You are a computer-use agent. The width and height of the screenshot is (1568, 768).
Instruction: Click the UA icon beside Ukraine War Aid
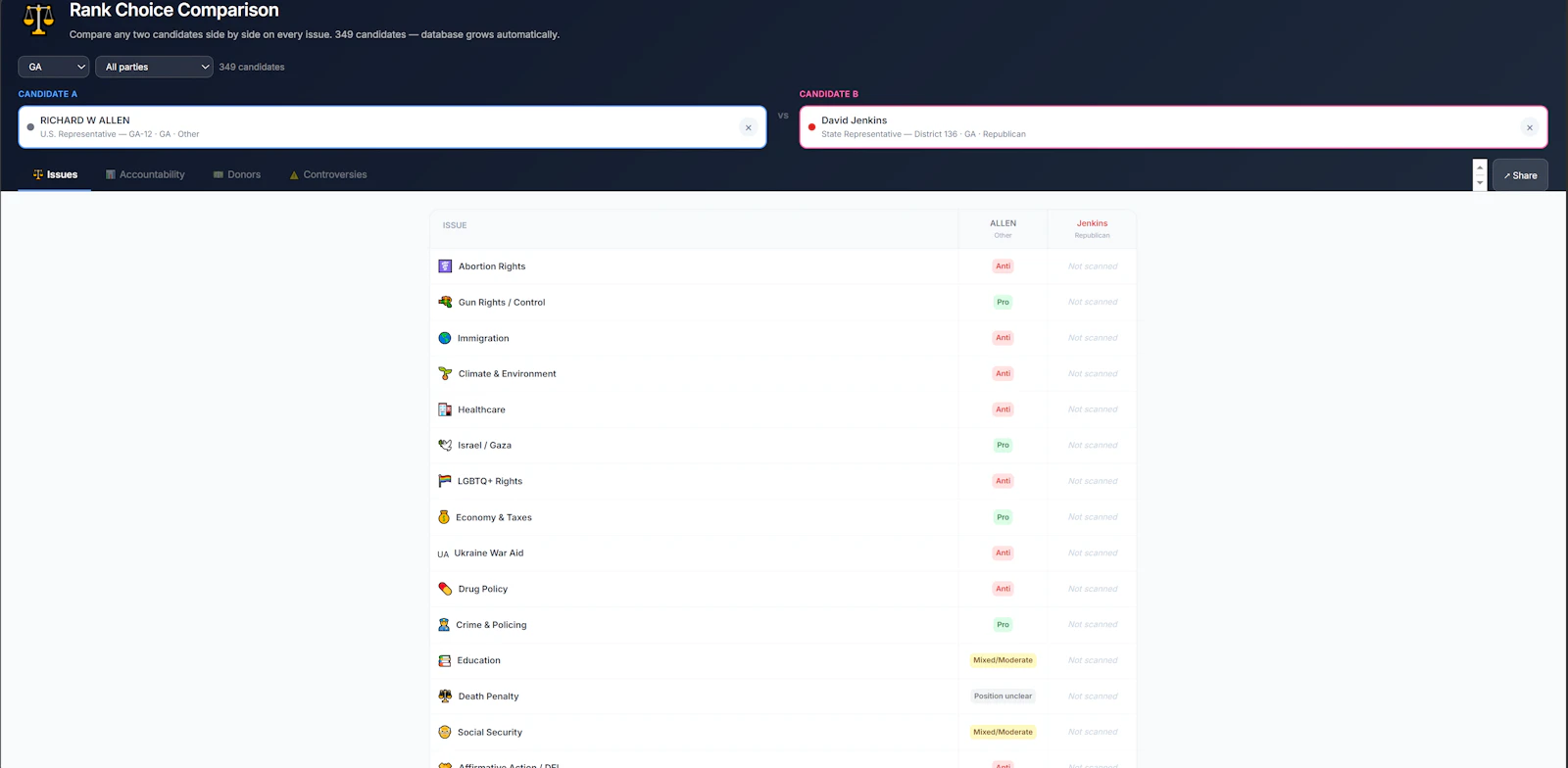point(443,553)
